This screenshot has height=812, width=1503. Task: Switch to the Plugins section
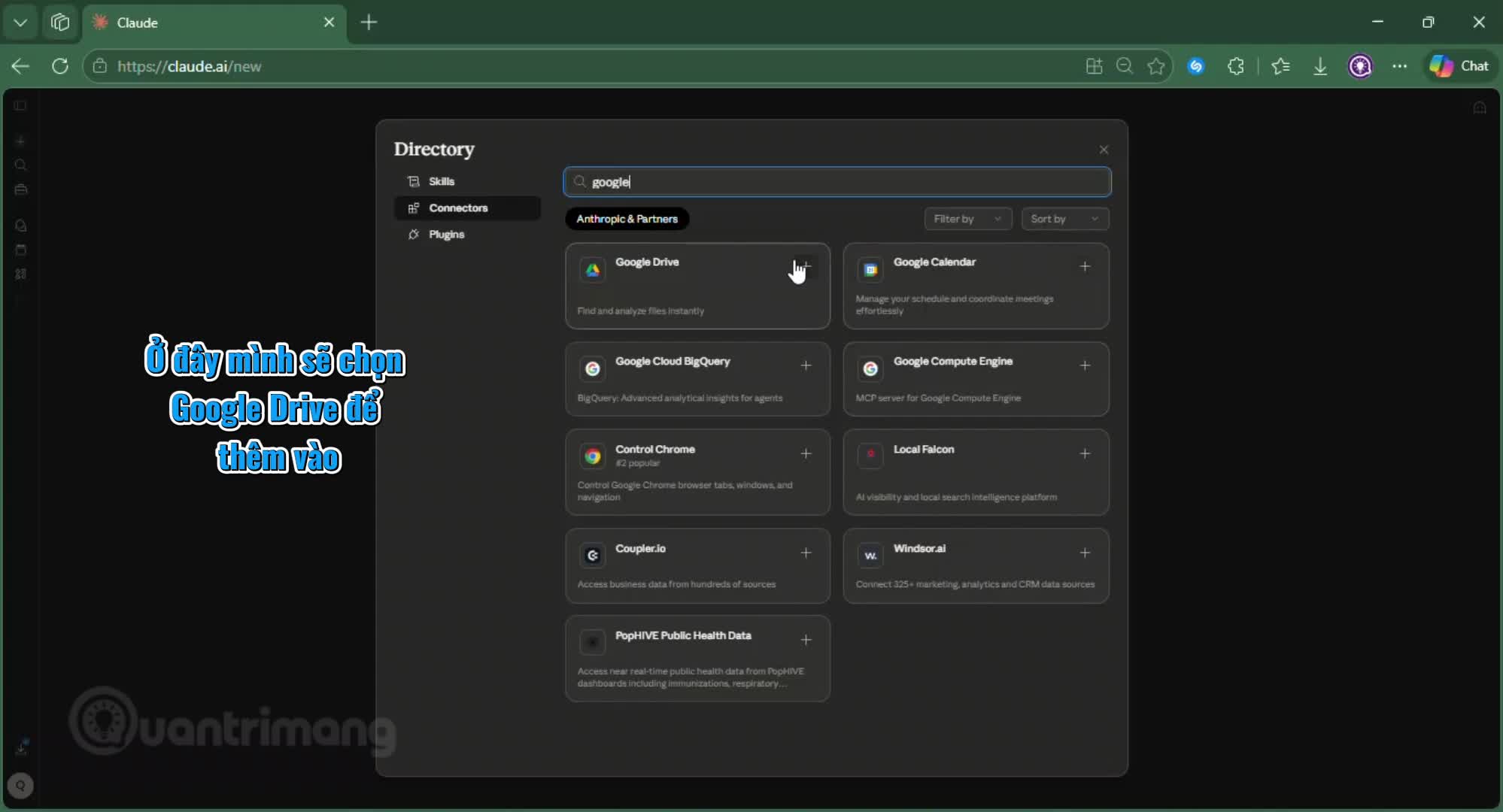tap(467, 235)
